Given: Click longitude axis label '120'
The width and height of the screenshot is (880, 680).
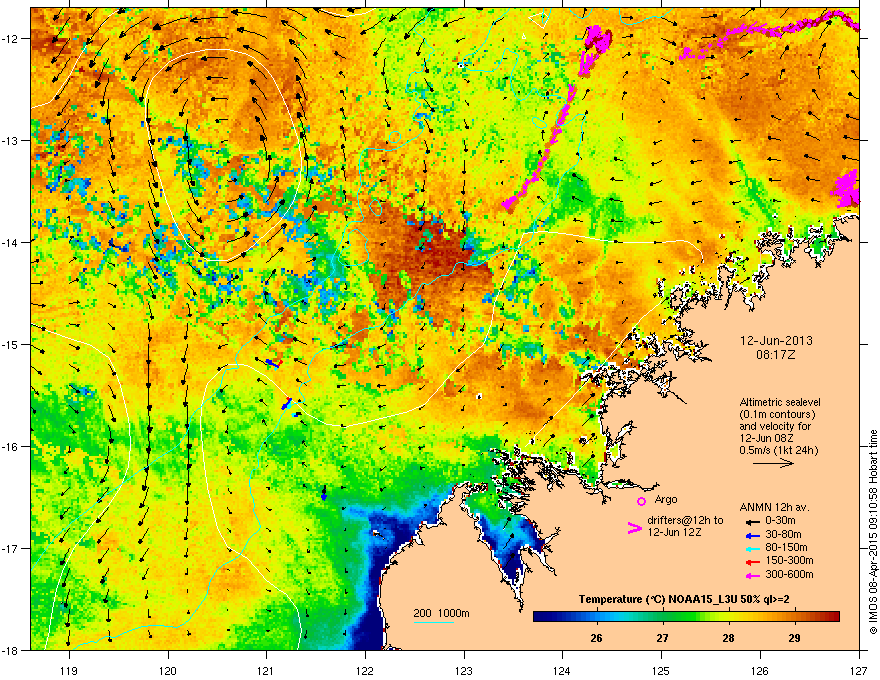Looking at the screenshot, I should (x=167, y=670).
